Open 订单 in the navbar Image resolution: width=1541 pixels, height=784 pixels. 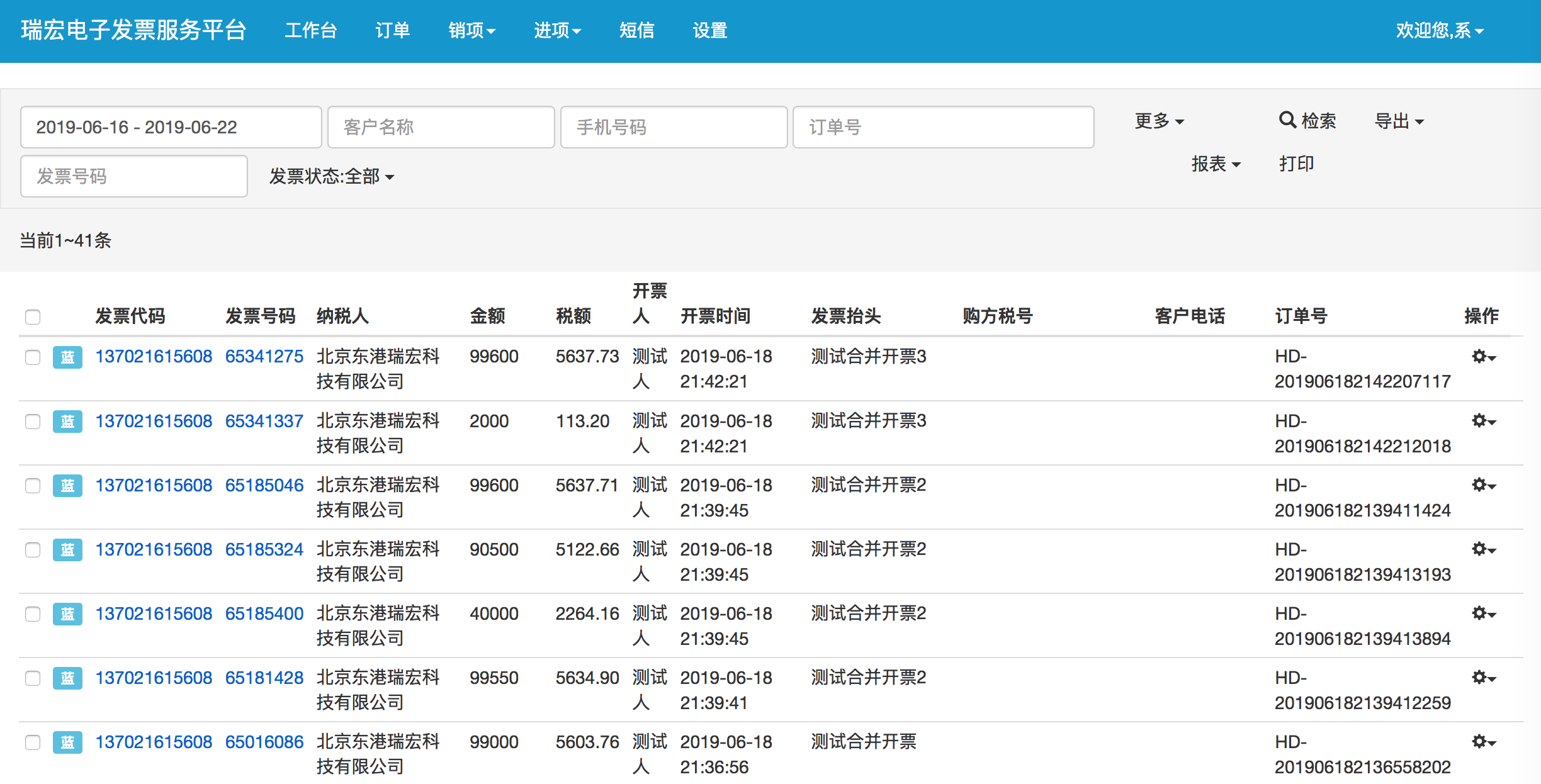tap(393, 30)
